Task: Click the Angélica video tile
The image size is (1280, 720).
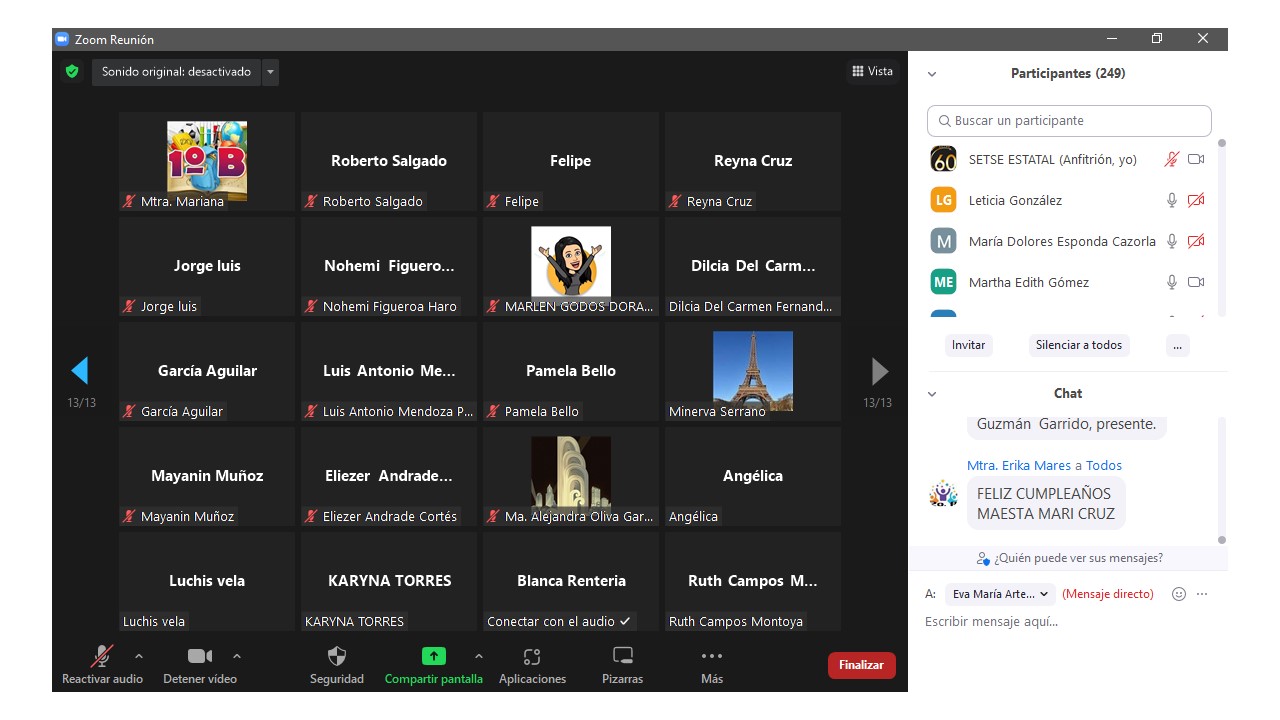Action: [x=753, y=476]
